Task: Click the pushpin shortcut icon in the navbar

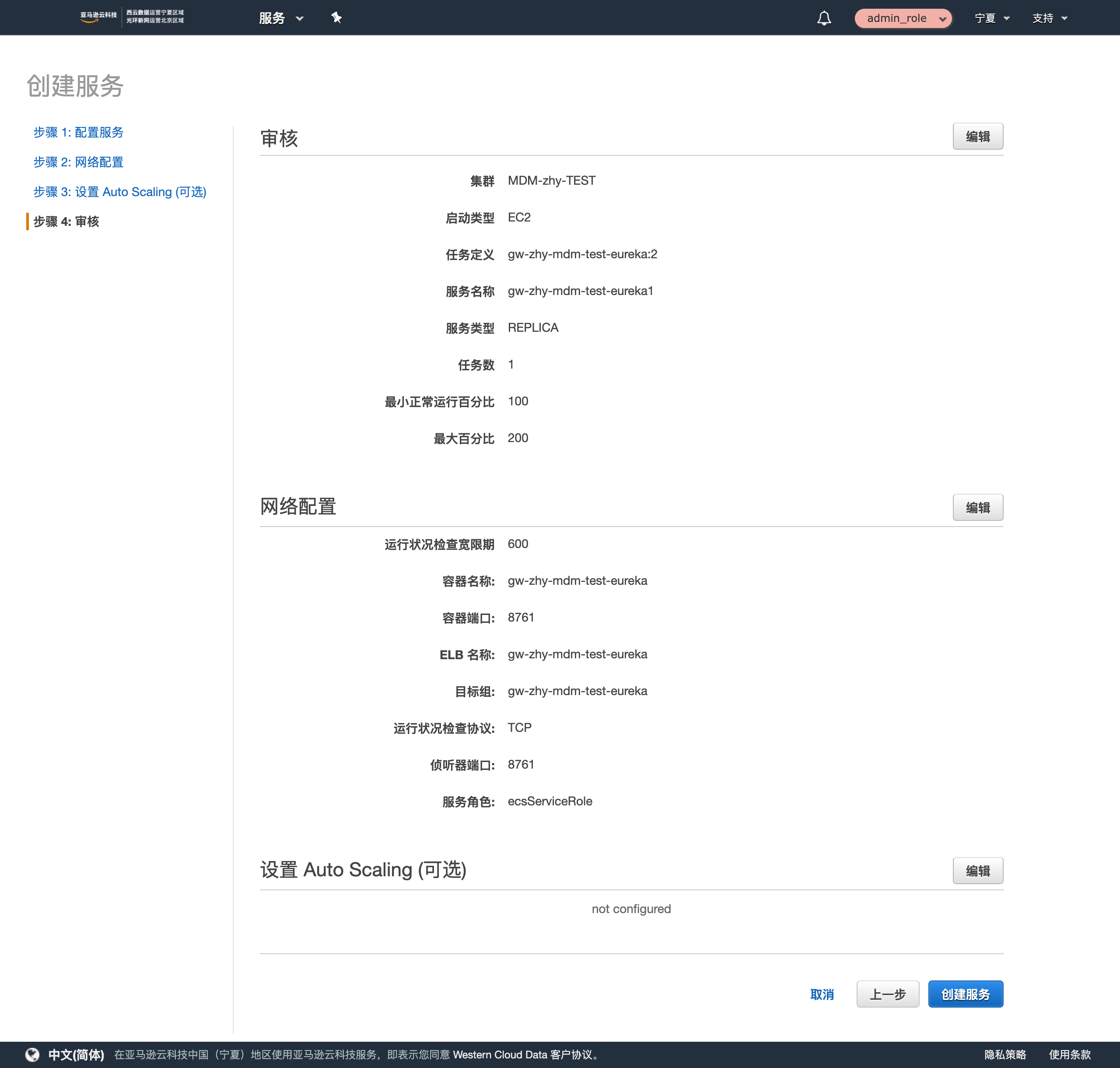Action: click(x=336, y=18)
